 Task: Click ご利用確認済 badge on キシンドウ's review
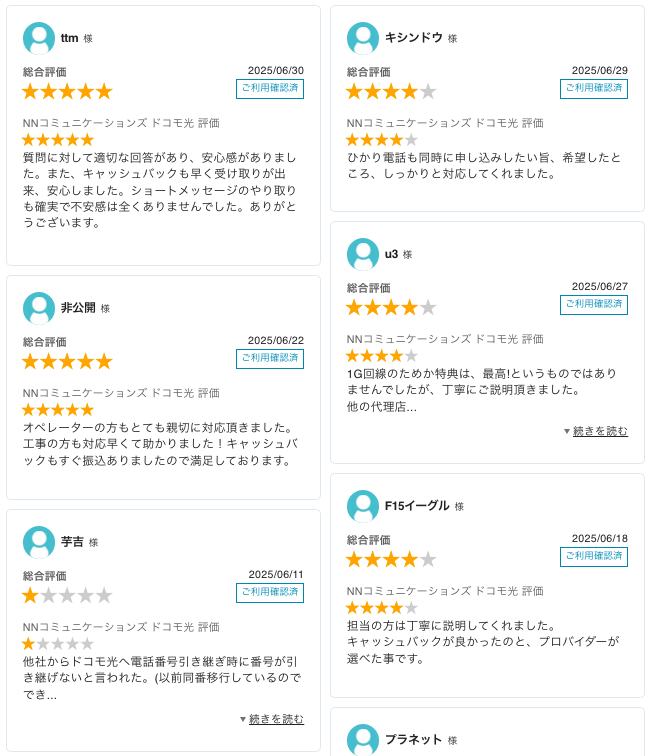pos(594,89)
